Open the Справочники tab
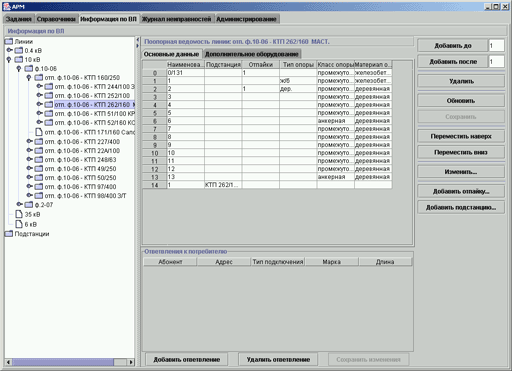 pos(56,19)
